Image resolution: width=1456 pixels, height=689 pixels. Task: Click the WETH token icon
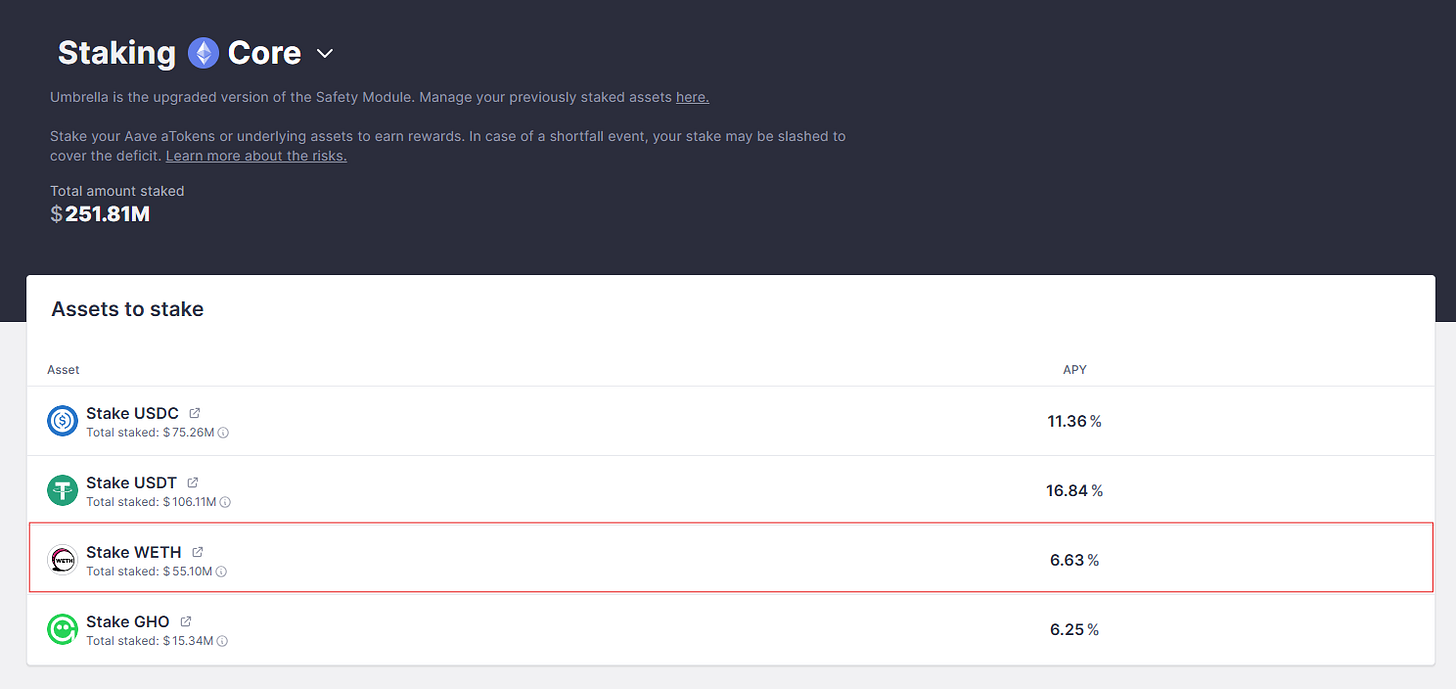tap(63, 560)
